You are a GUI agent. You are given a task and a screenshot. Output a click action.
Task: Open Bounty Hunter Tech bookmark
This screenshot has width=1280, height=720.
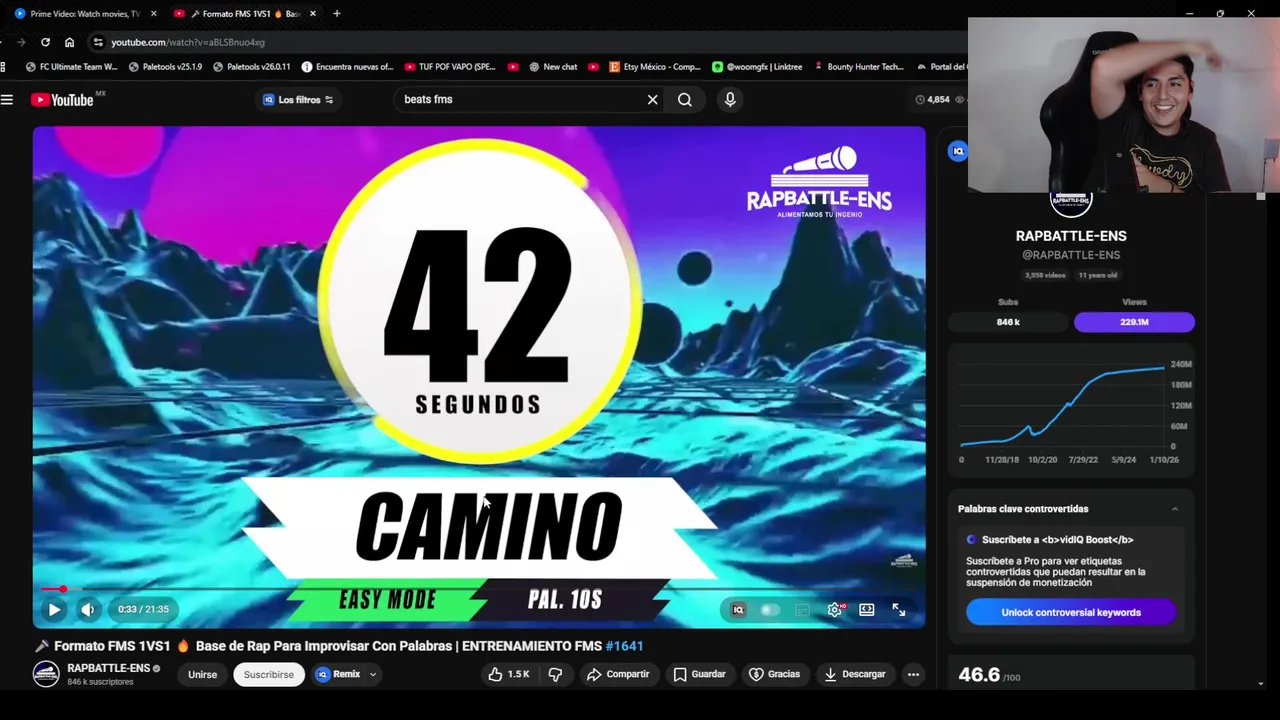858,67
